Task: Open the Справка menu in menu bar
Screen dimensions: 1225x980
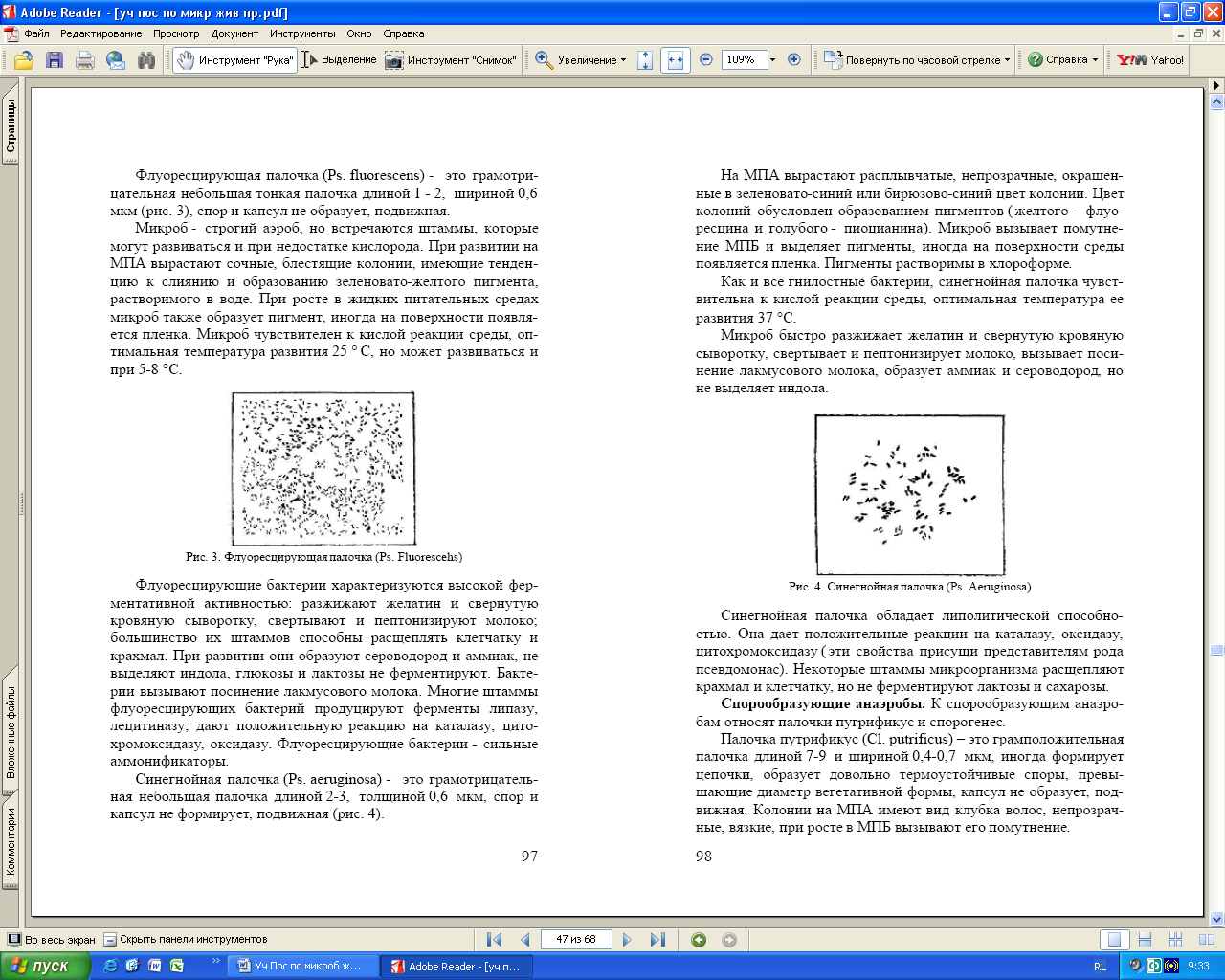Action: 403,33
